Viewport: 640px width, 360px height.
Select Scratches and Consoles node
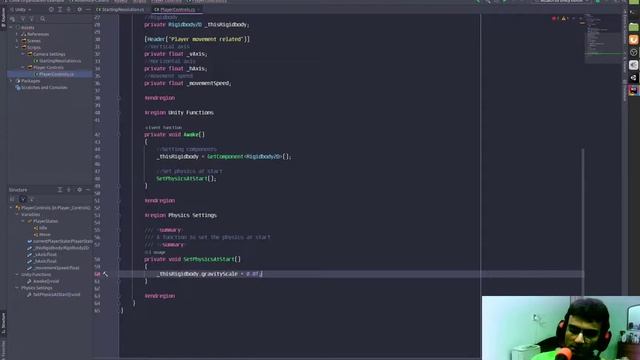tap(42, 87)
